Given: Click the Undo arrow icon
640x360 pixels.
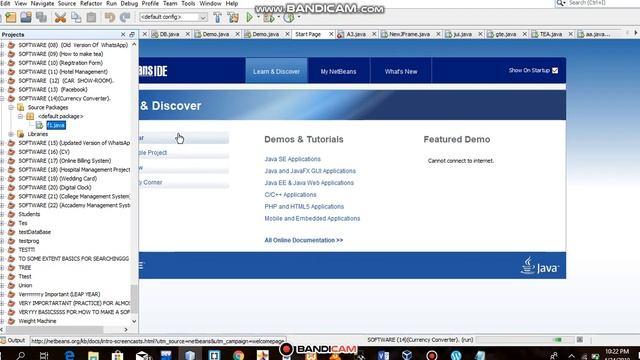Looking at the screenshot, I should pos(109,18).
